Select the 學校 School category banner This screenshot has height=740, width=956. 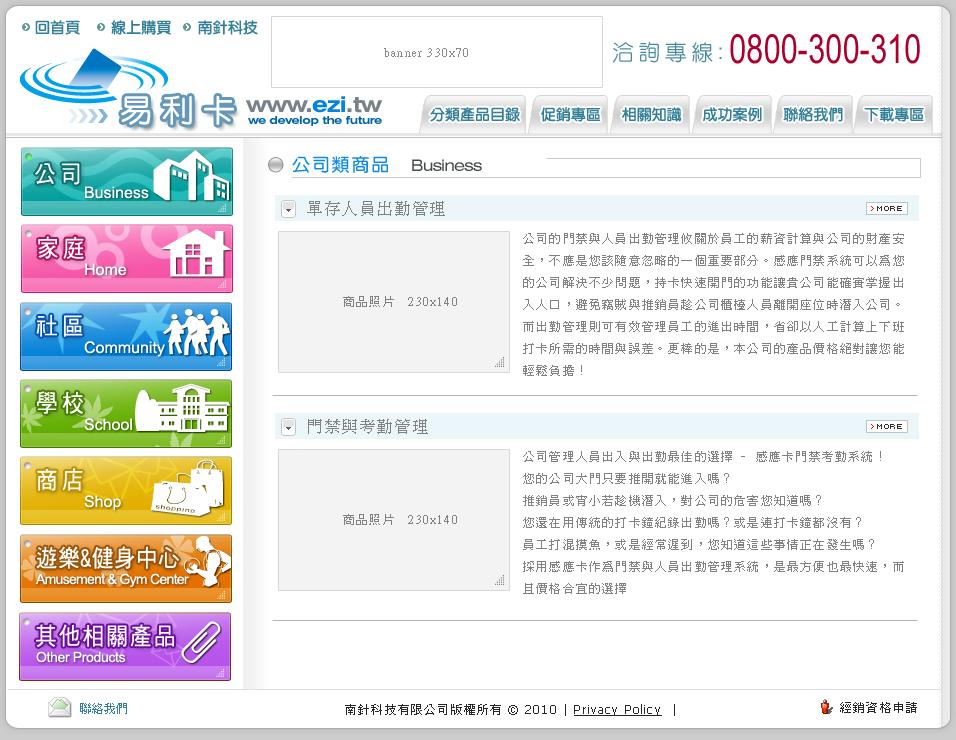pos(126,413)
